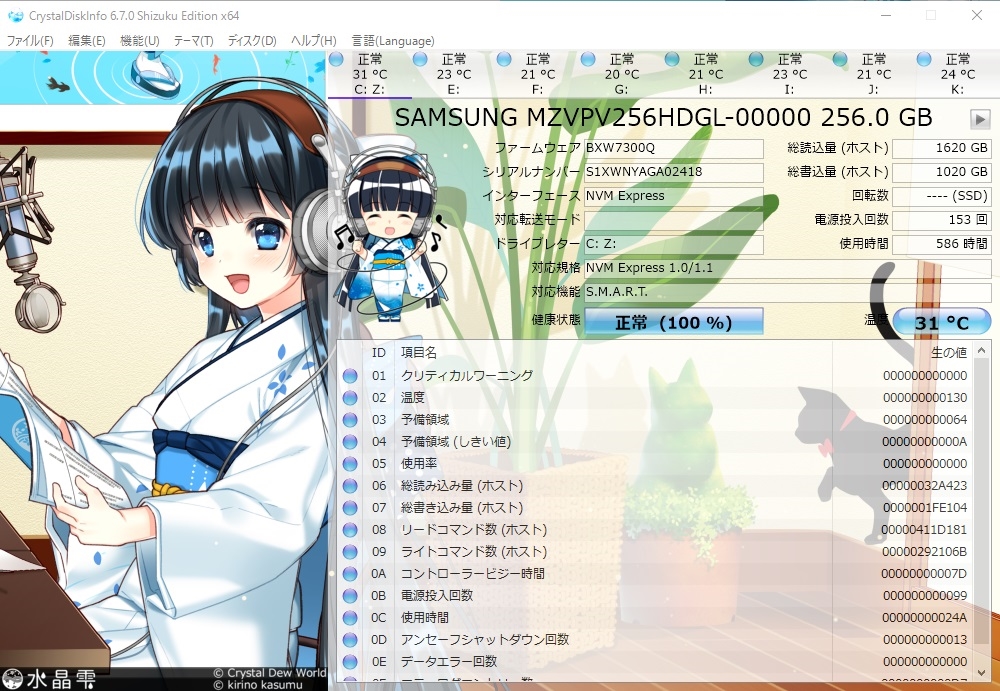
Task: Open the 言語(Language) menu
Action: (x=393, y=41)
